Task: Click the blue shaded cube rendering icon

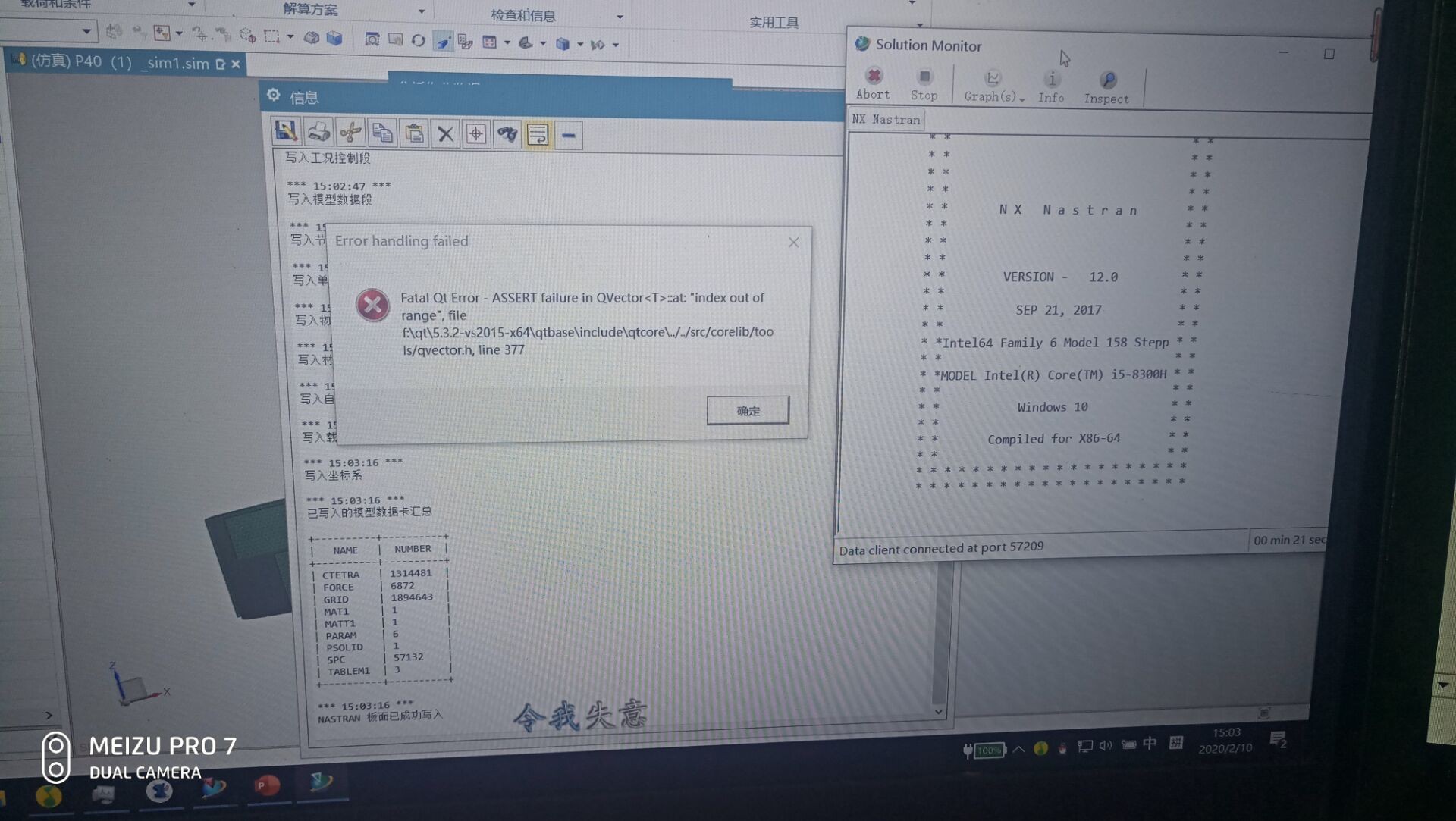Action: pos(562,44)
